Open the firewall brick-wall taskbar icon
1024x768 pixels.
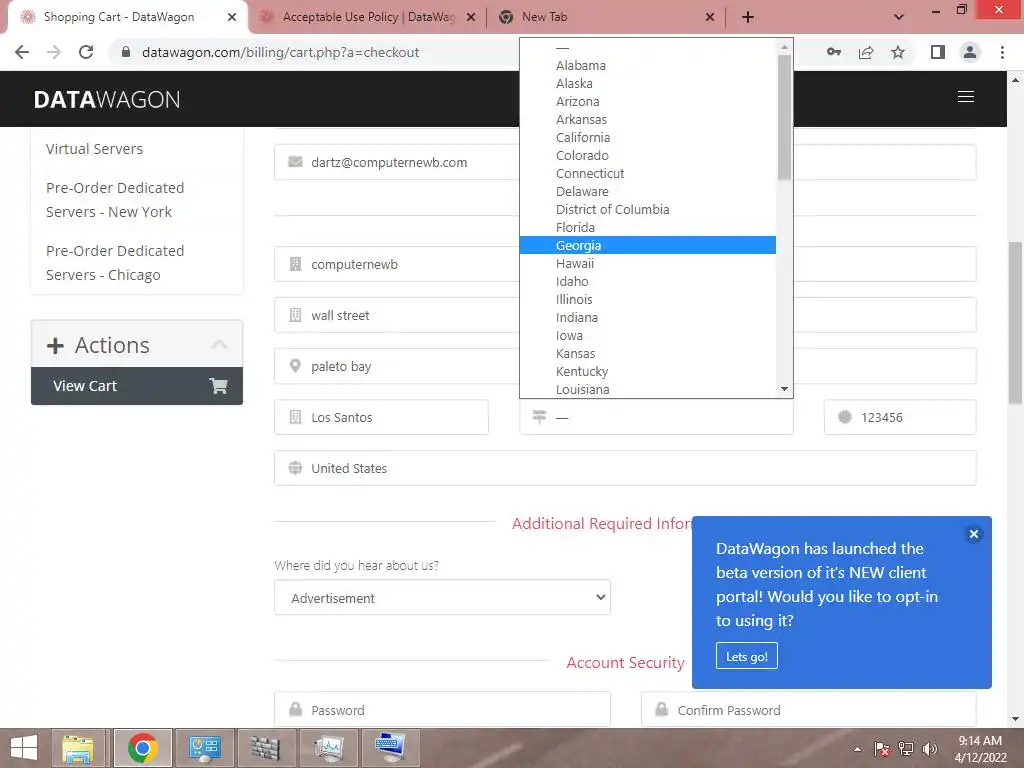[266, 748]
